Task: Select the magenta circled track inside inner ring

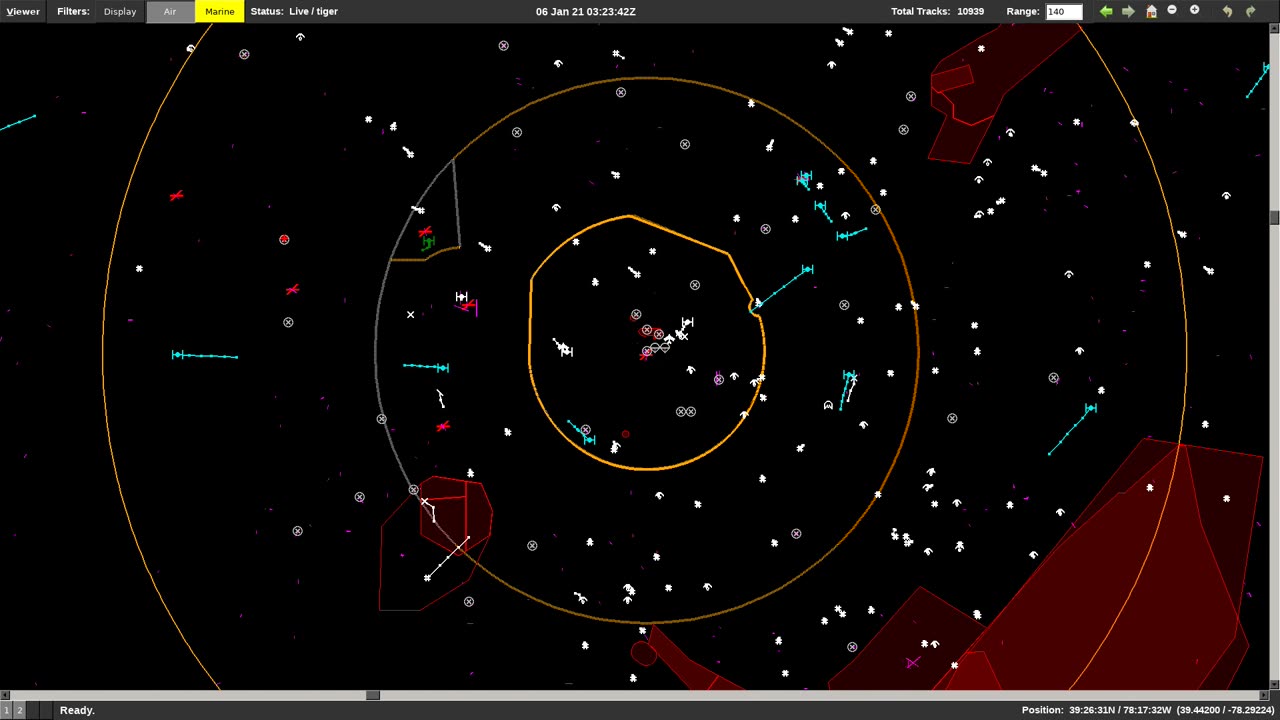Action: 718,379
